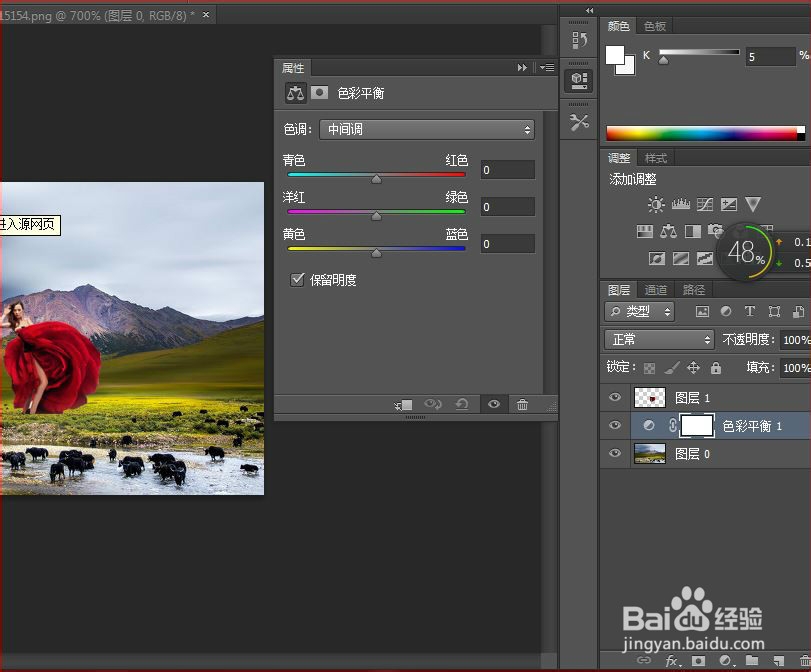Collapse right panels with top double arrow
This screenshot has height=672, width=811.
click(x=589, y=10)
